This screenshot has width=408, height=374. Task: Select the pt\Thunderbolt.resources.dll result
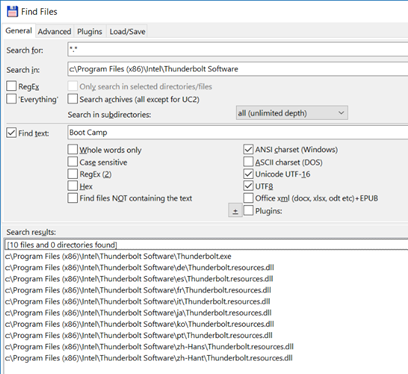(x=138, y=336)
